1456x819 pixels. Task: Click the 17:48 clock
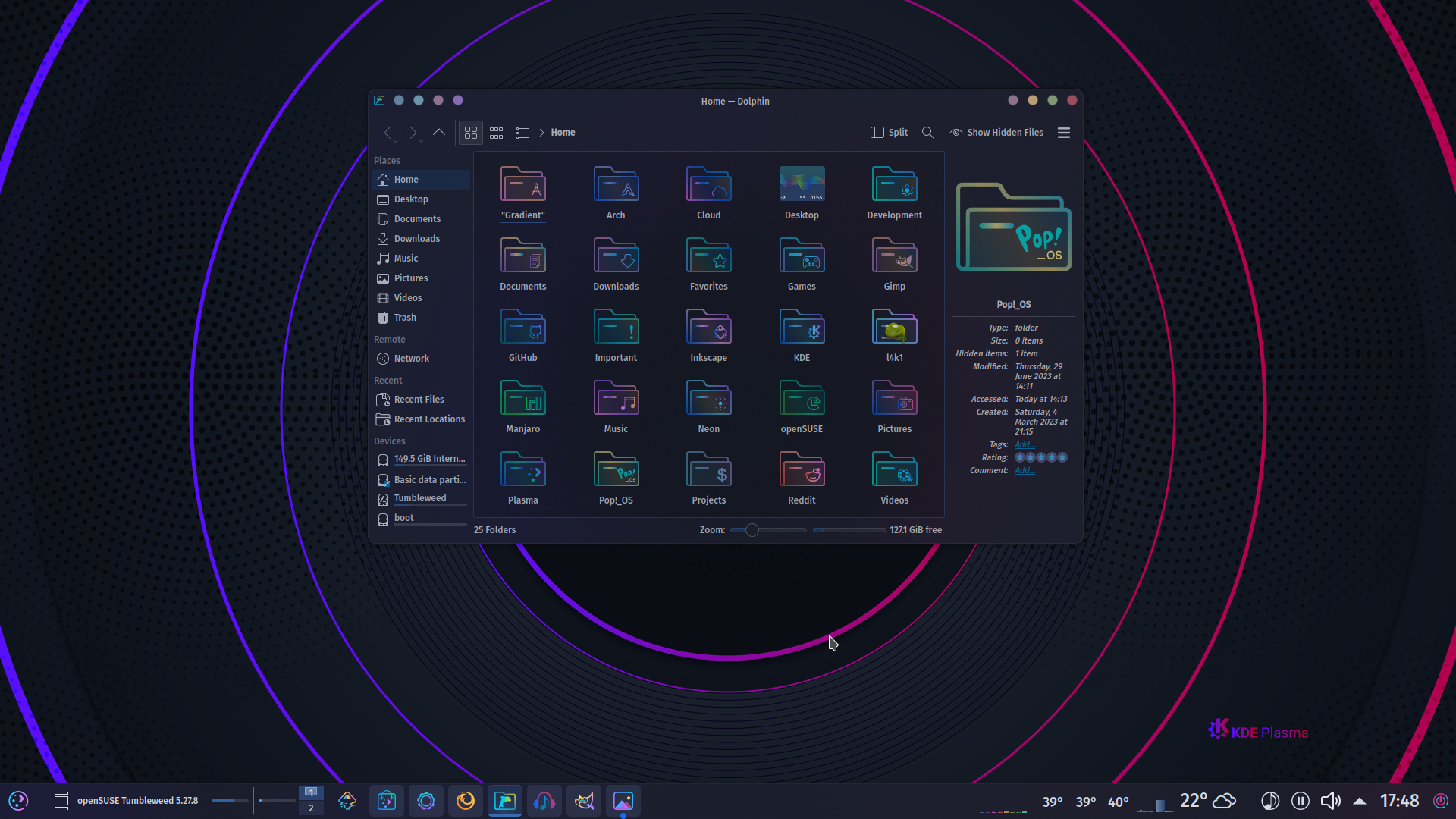point(1399,801)
